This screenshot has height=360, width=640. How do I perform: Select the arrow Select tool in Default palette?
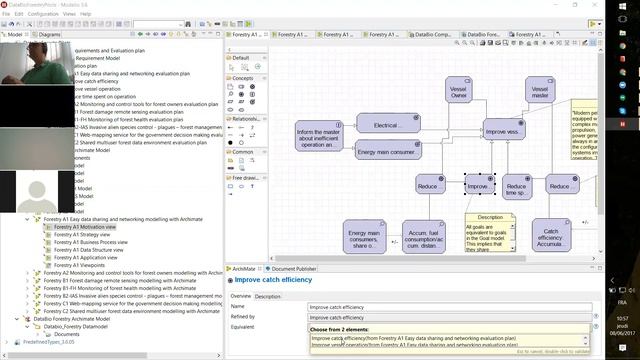[x=231, y=67]
